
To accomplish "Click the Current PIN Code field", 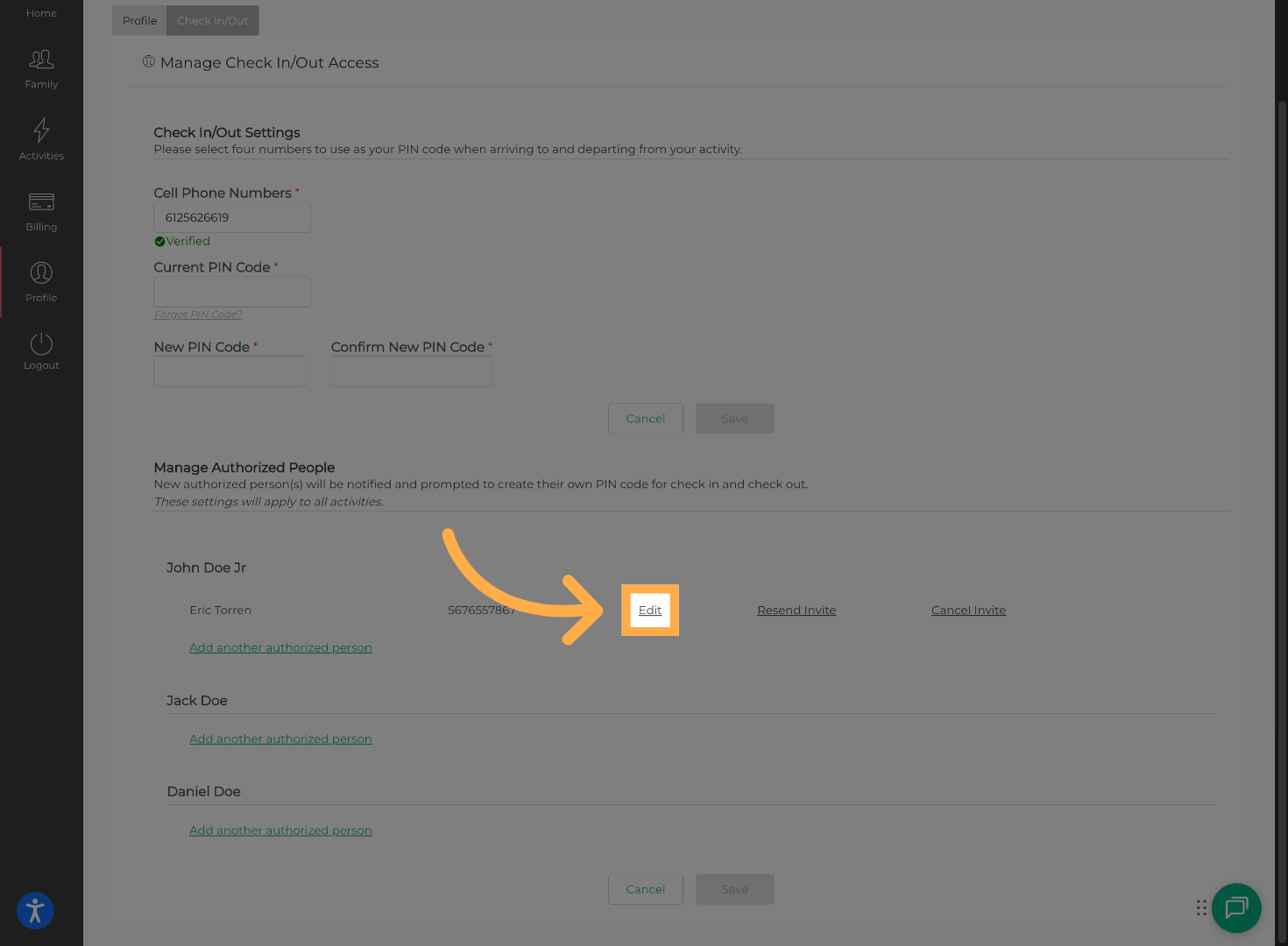I will (231, 292).
